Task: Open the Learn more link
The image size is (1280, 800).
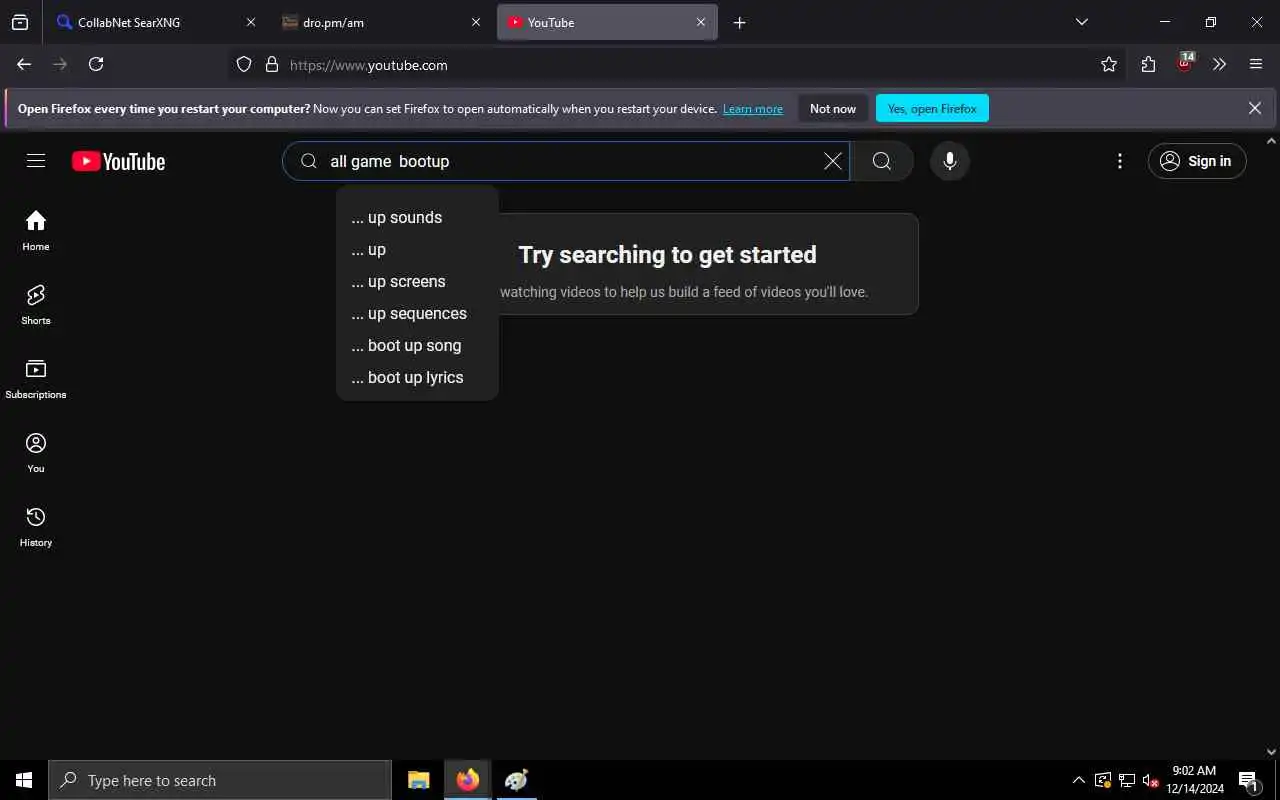Action: (x=753, y=109)
